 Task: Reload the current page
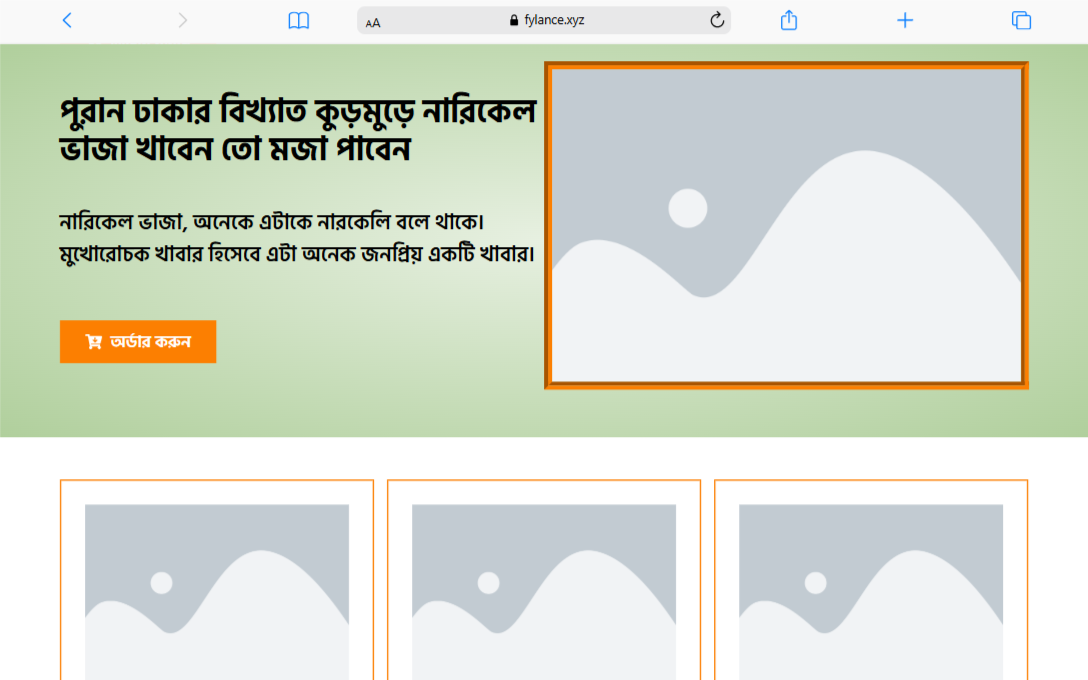click(x=716, y=20)
